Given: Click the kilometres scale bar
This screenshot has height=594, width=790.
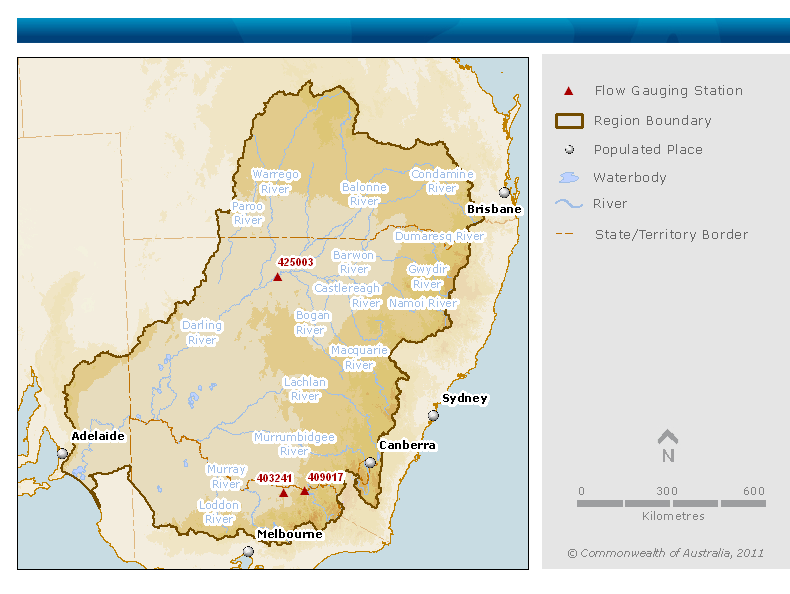Looking at the screenshot, I should [x=672, y=503].
